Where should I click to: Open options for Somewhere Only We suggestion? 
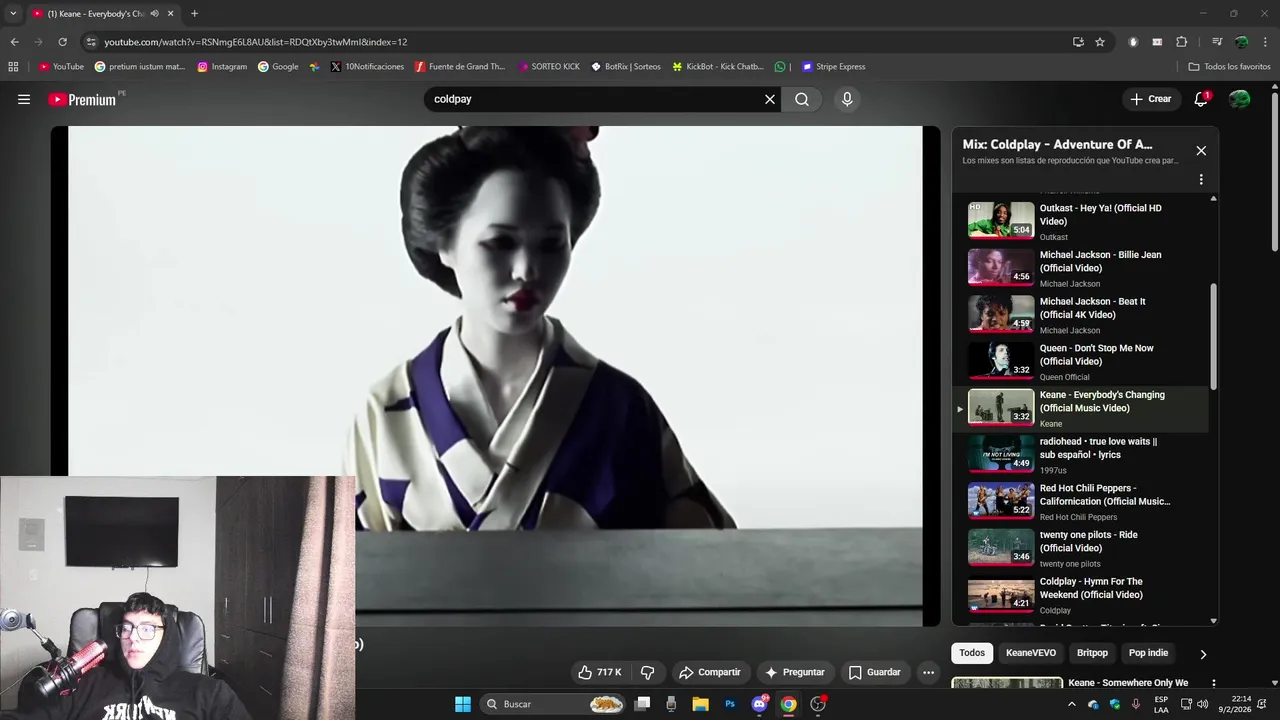pos(1213,684)
